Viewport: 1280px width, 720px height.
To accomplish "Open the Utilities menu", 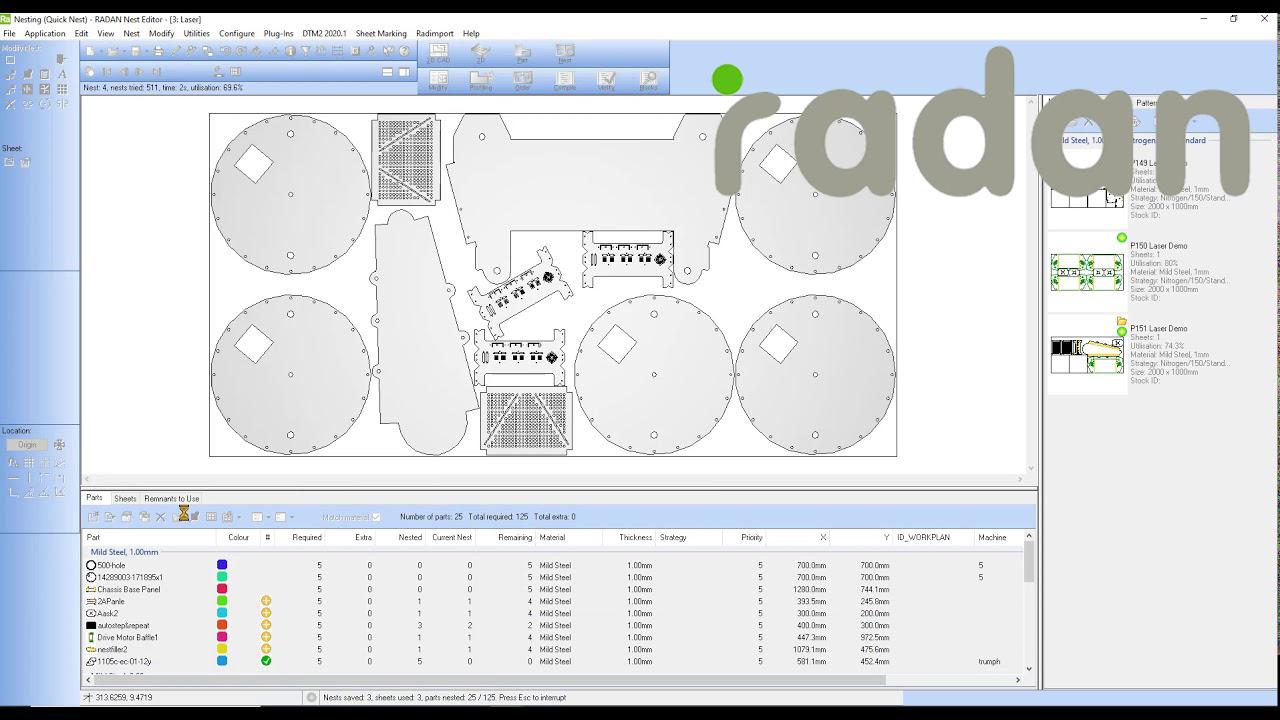I will [x=196, y=33].
